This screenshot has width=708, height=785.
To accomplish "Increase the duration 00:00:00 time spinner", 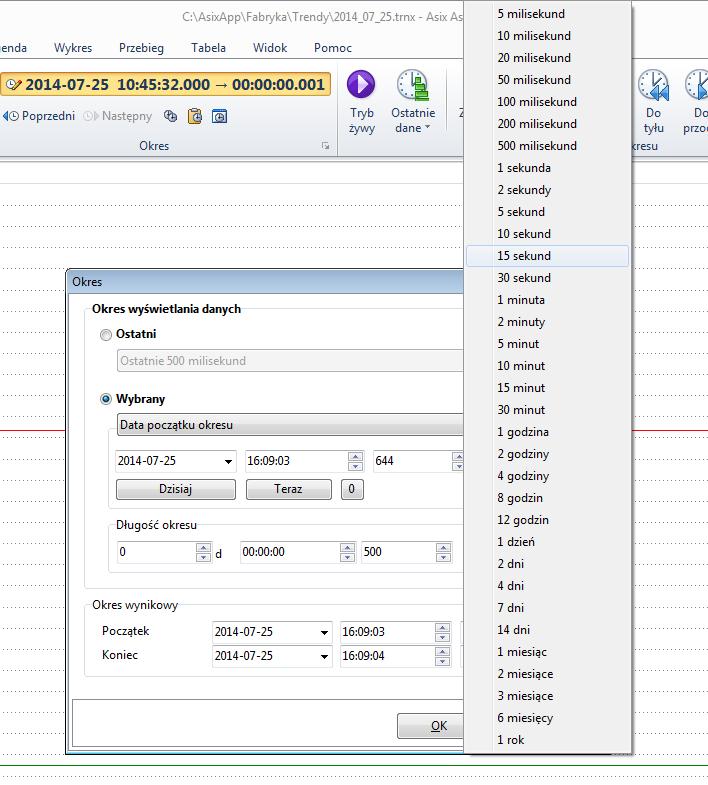I will pos(347,547).
